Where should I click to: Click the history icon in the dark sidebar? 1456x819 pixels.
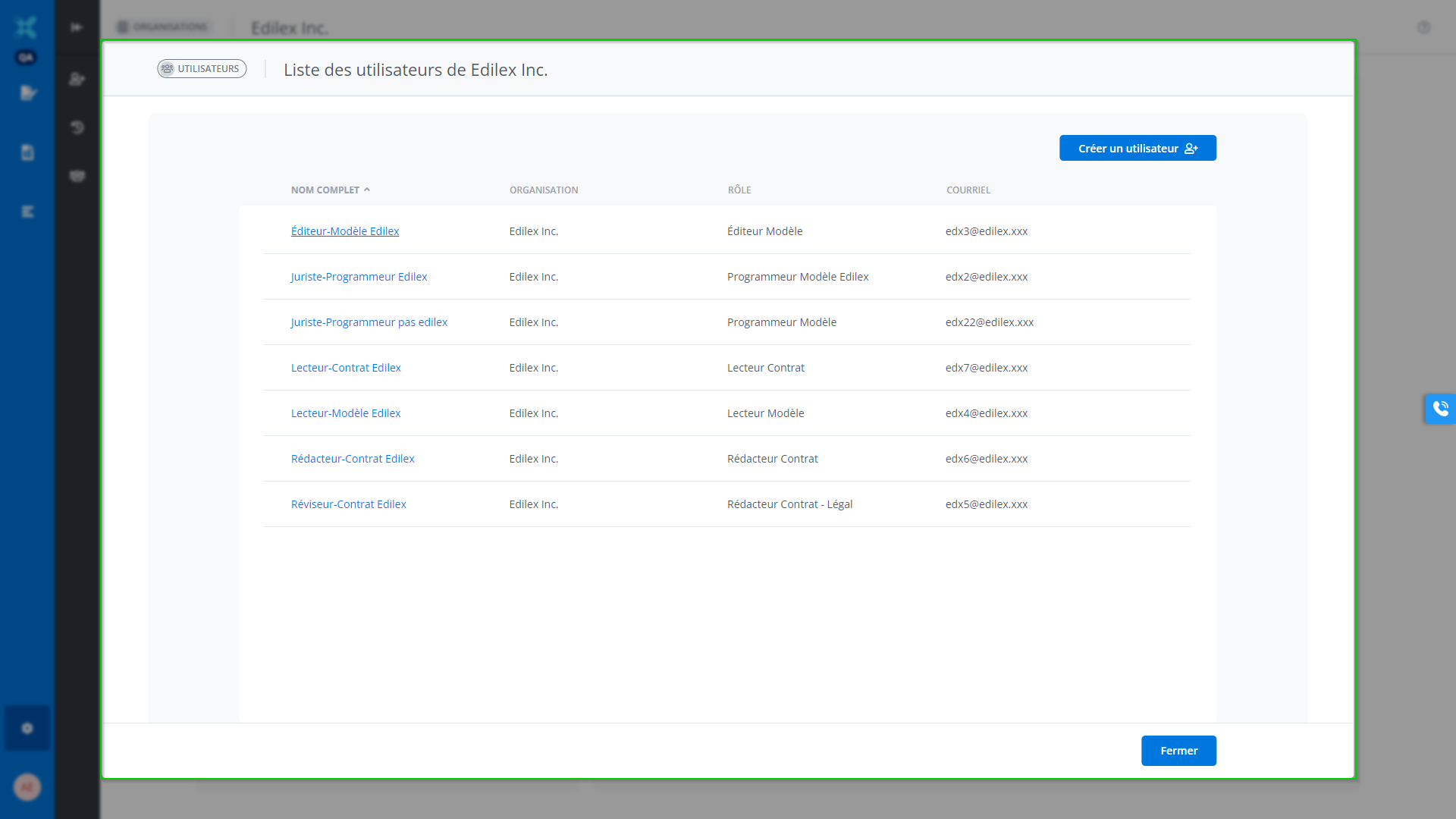(x=77, y=127)
